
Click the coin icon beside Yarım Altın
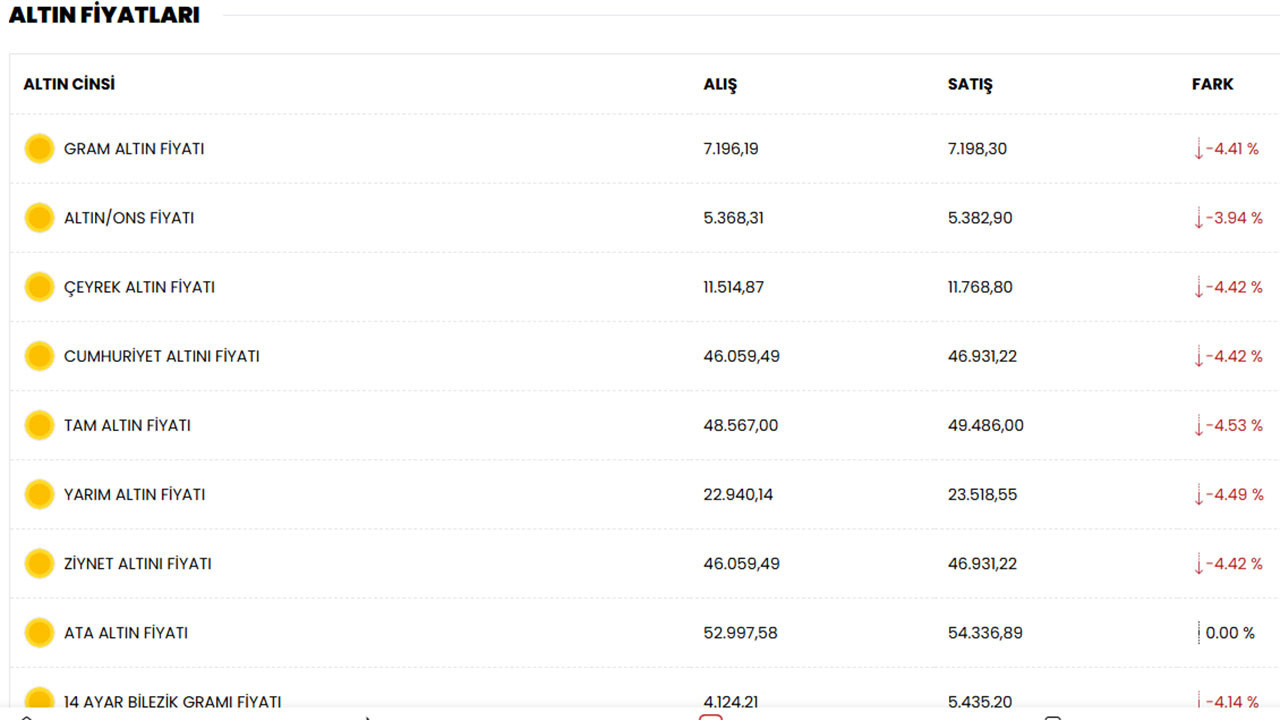[x=39, y=494]
